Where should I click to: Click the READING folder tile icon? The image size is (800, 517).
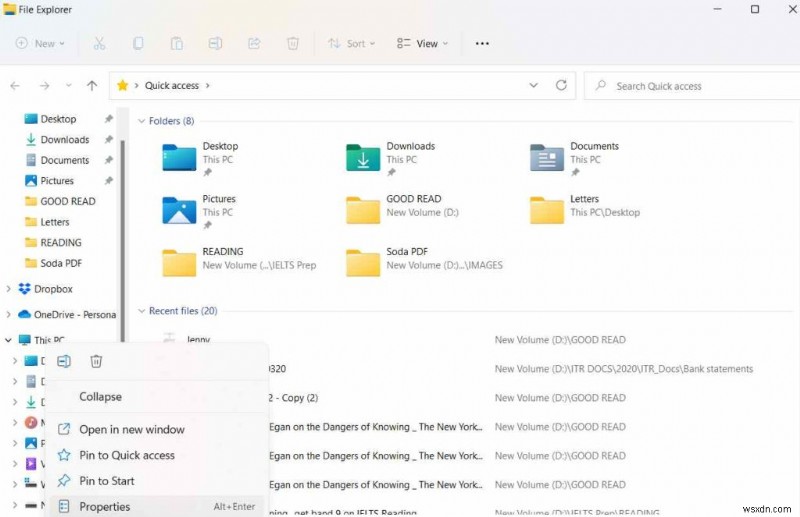point(179,263)
